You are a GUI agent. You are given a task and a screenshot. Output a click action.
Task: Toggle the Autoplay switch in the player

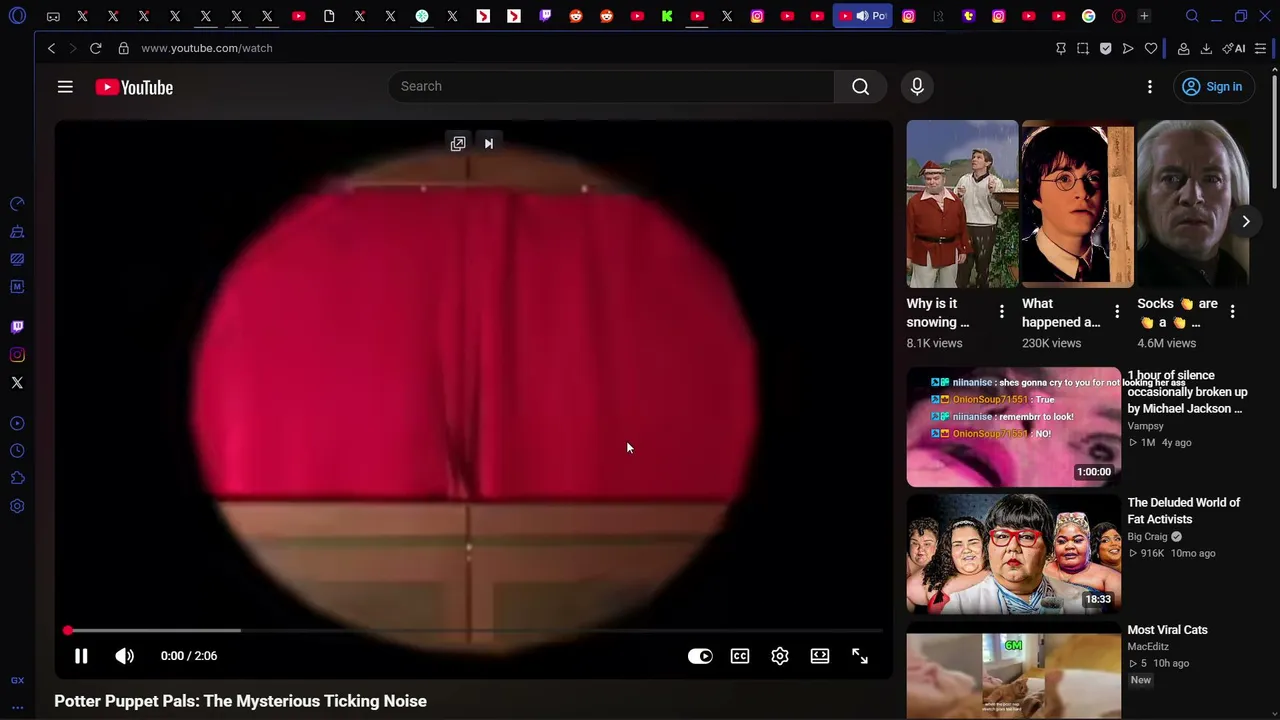tap(700, 656)
